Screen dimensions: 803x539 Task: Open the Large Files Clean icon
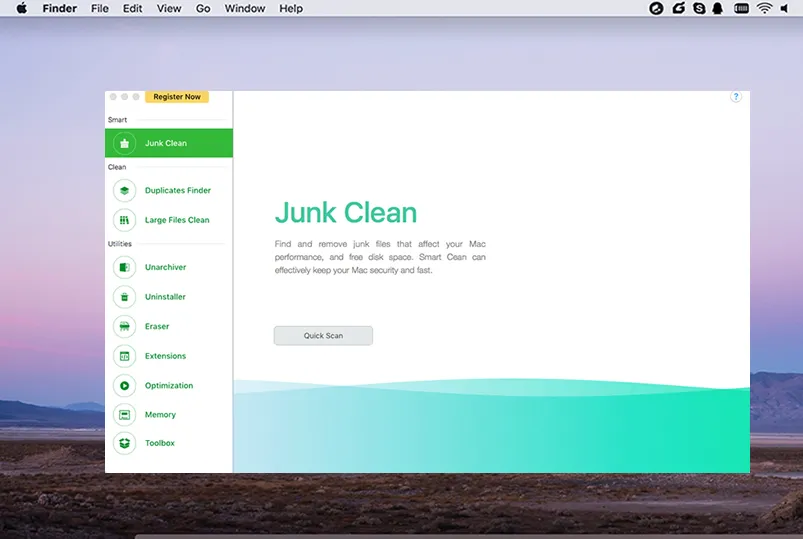click(124, 220)
